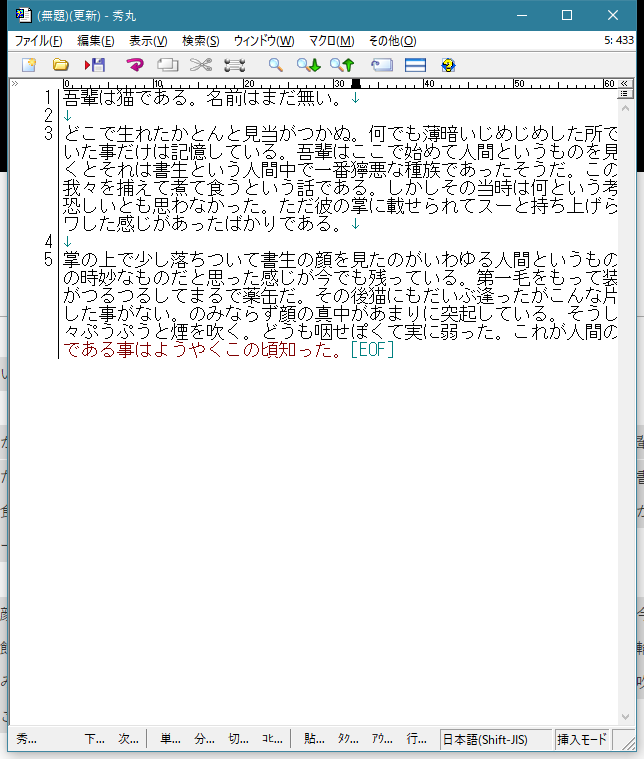Click the return-to-previous-window icon
Image resolution: width=644 pixels, height=759 pixels.
[x=382, y=65]
